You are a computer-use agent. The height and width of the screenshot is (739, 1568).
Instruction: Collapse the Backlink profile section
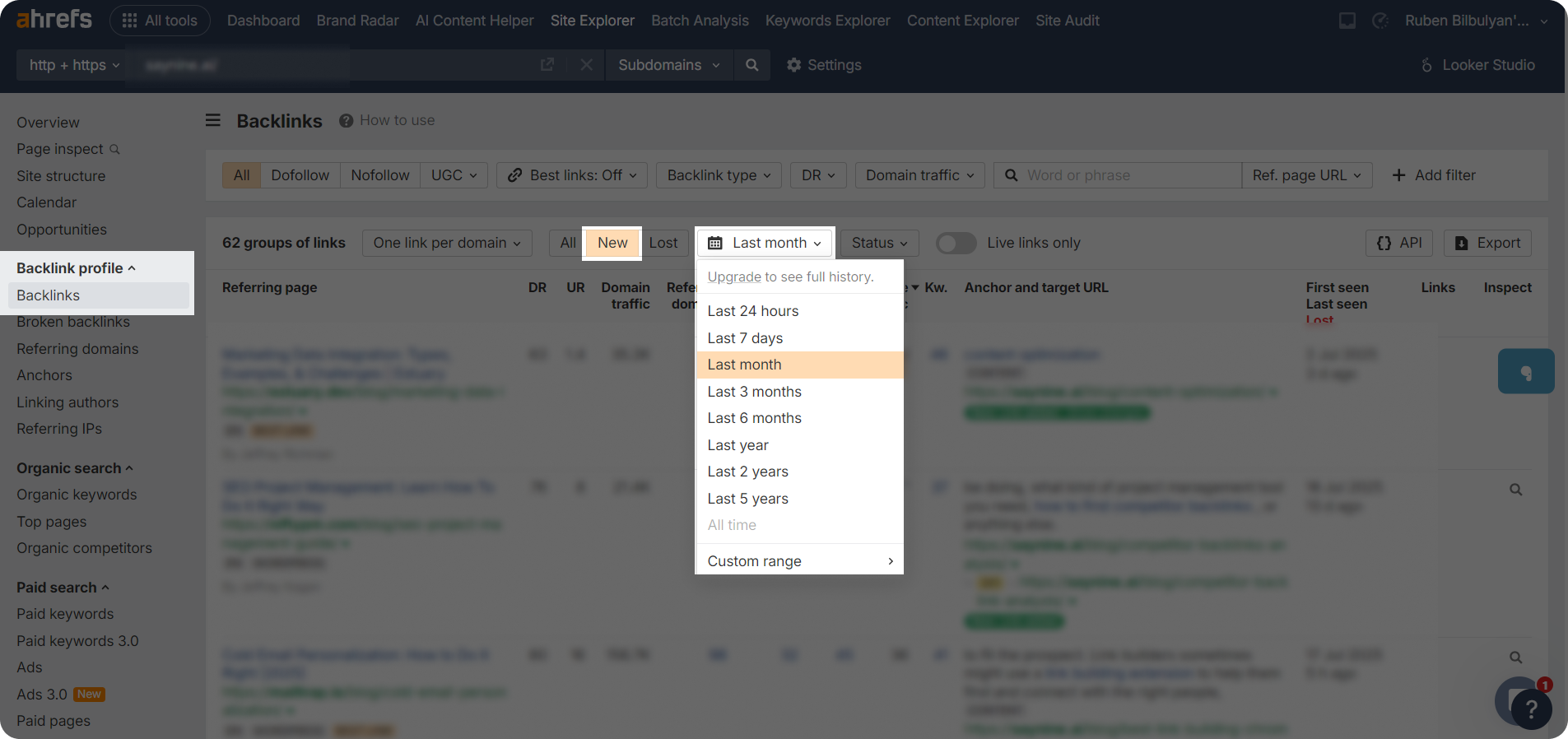click(76, 268)
